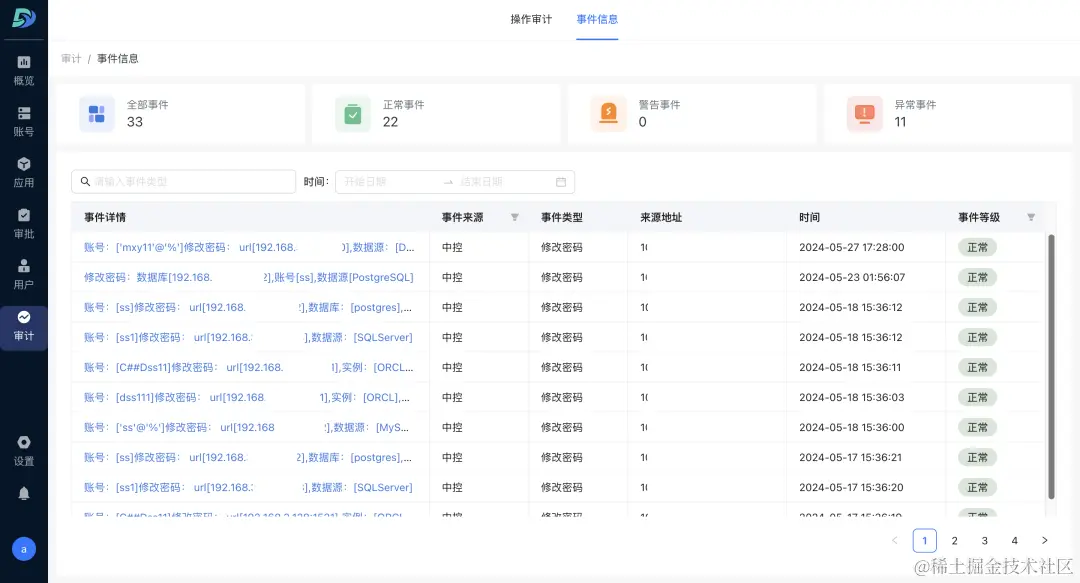Focus the event type search field
The image size is (1080, 583).
(x=184, y=181)
